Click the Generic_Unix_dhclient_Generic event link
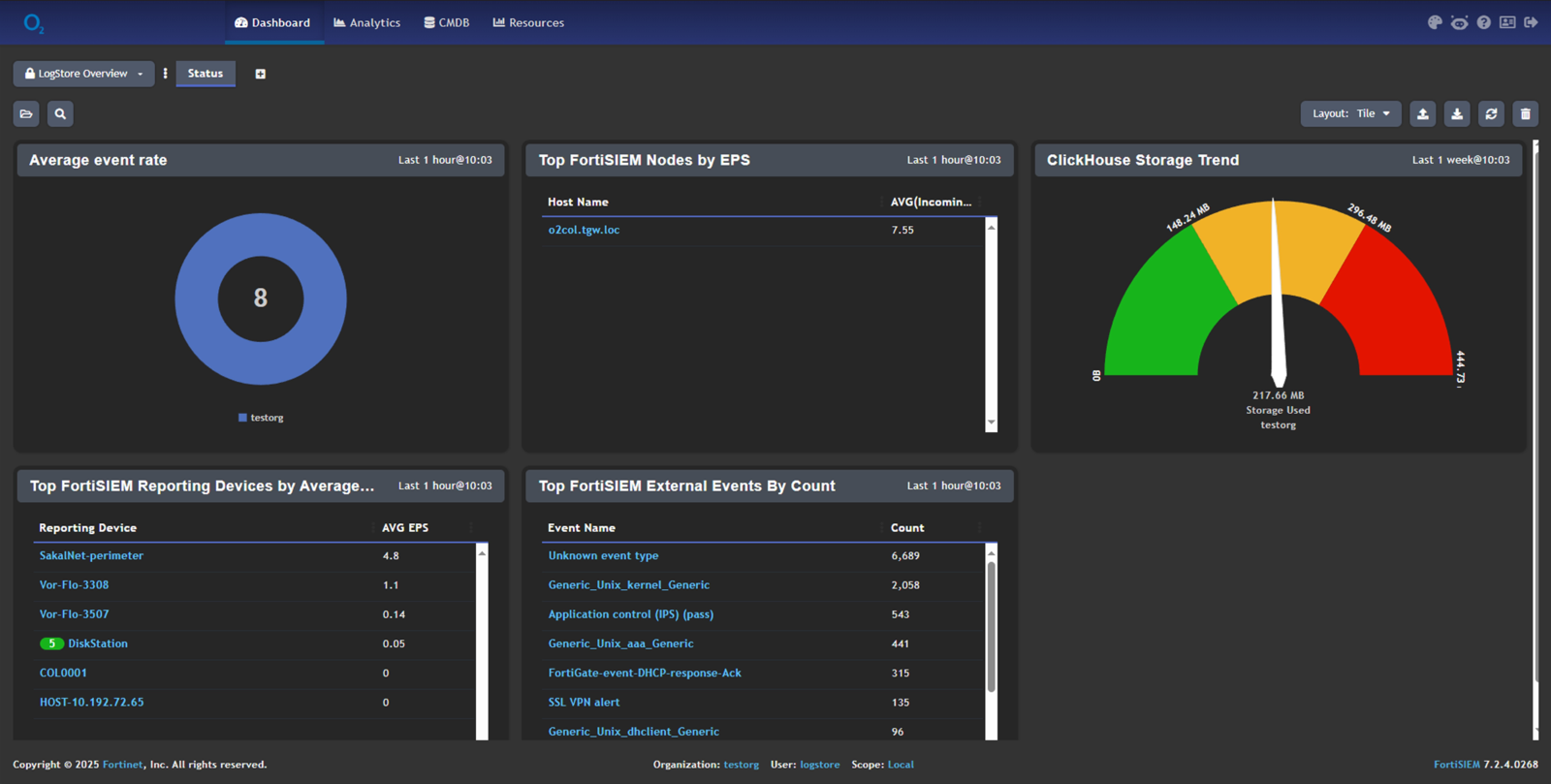 [x=634, y=732]
